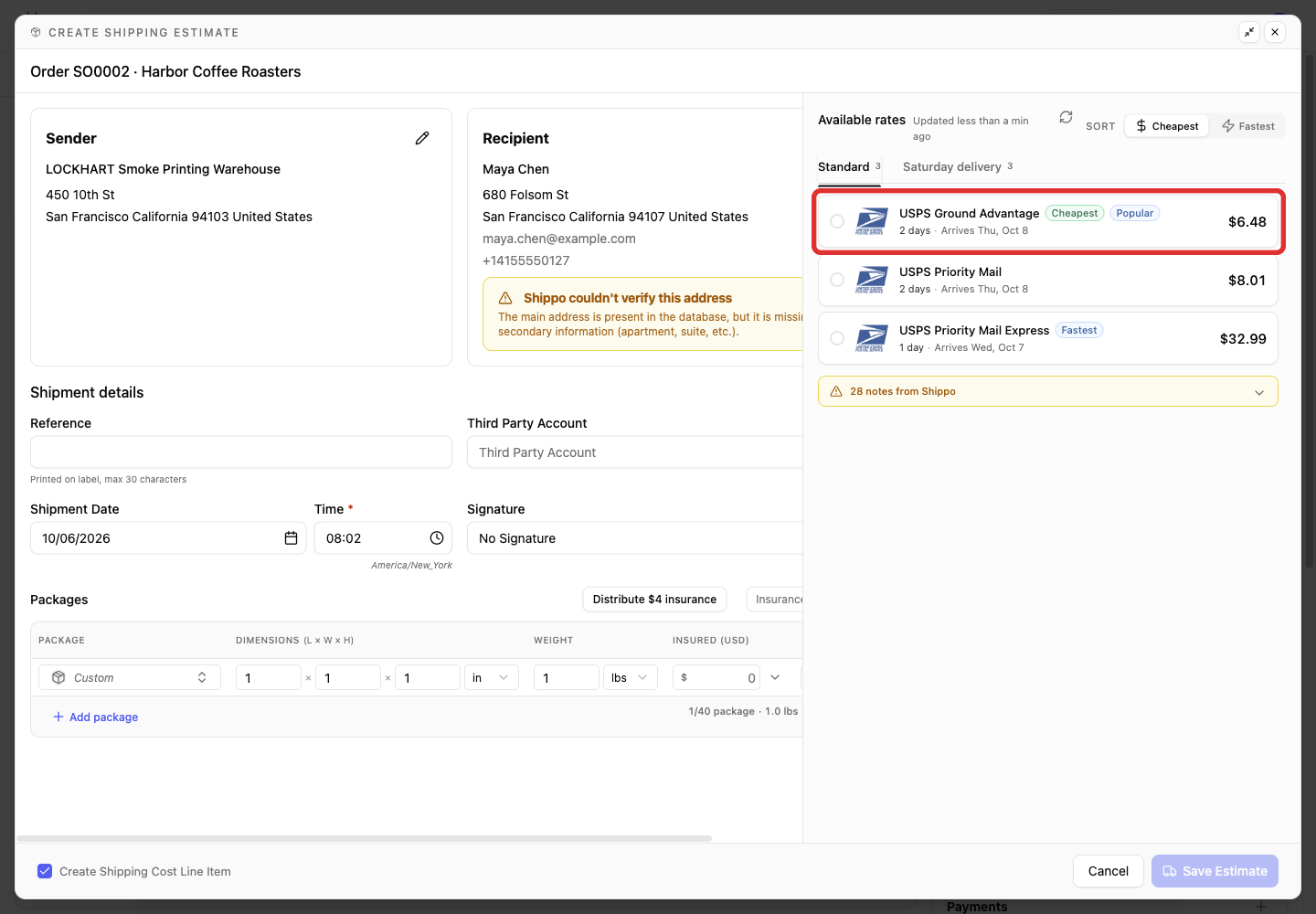Sort rates by Cheapest

(x=1167, y=126)
